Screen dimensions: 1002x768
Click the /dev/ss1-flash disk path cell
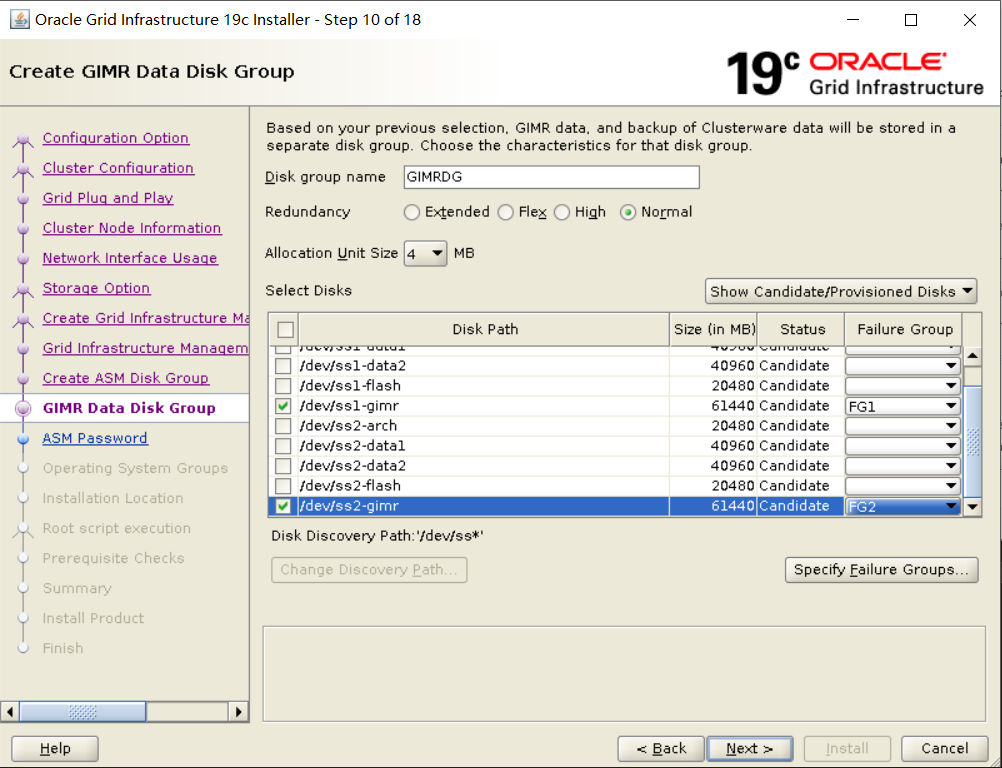pos(484,386)
